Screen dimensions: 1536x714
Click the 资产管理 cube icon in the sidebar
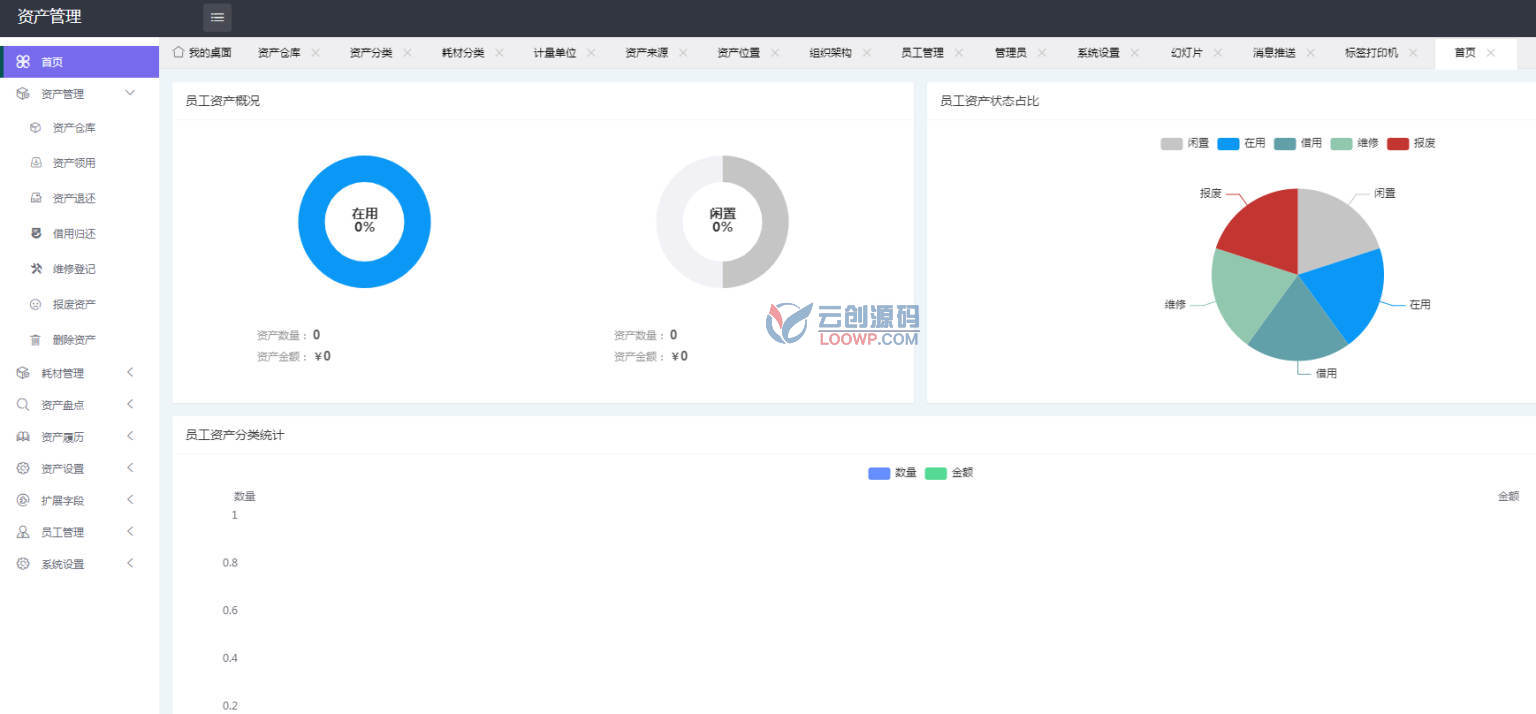(x=23, y=94)
